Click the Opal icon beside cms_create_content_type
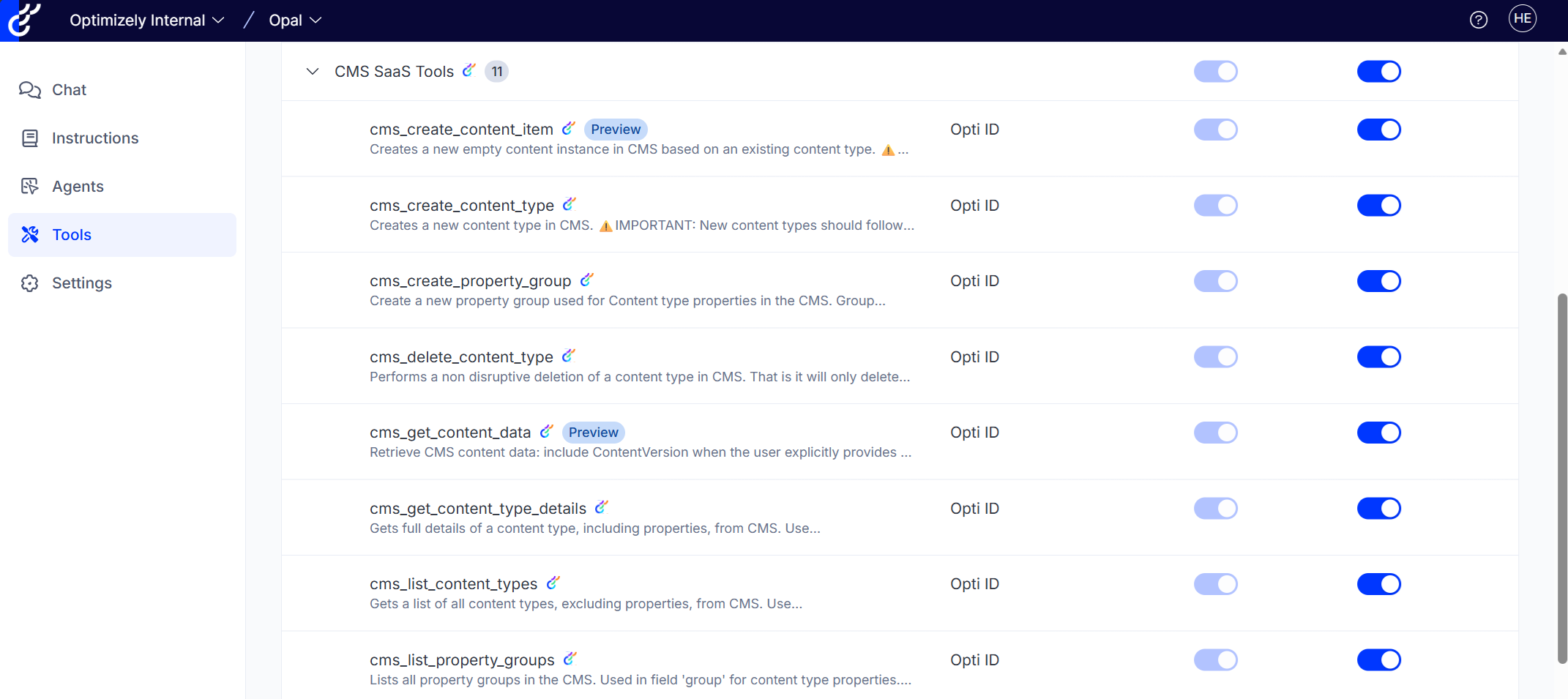This screenshot has width=1568, height=699. coord(569,205)
